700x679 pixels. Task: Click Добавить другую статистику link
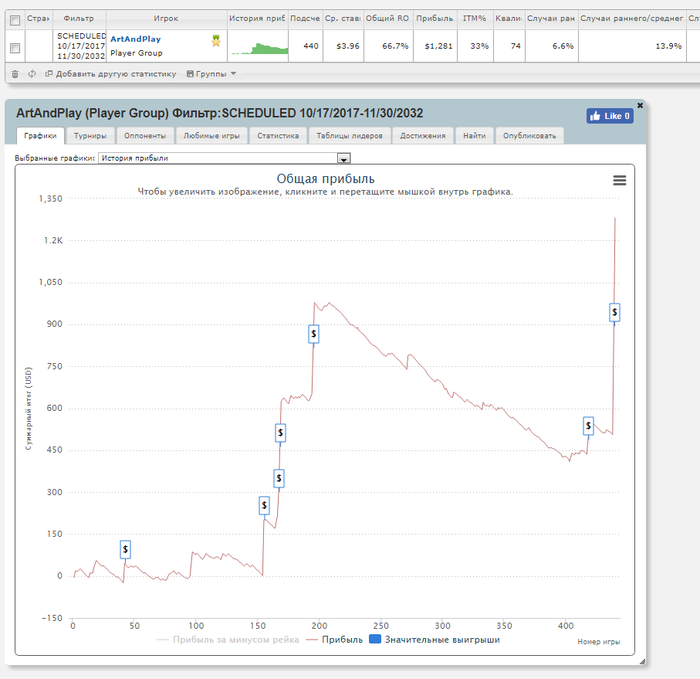pyautogui.click(x=111, y=74)
